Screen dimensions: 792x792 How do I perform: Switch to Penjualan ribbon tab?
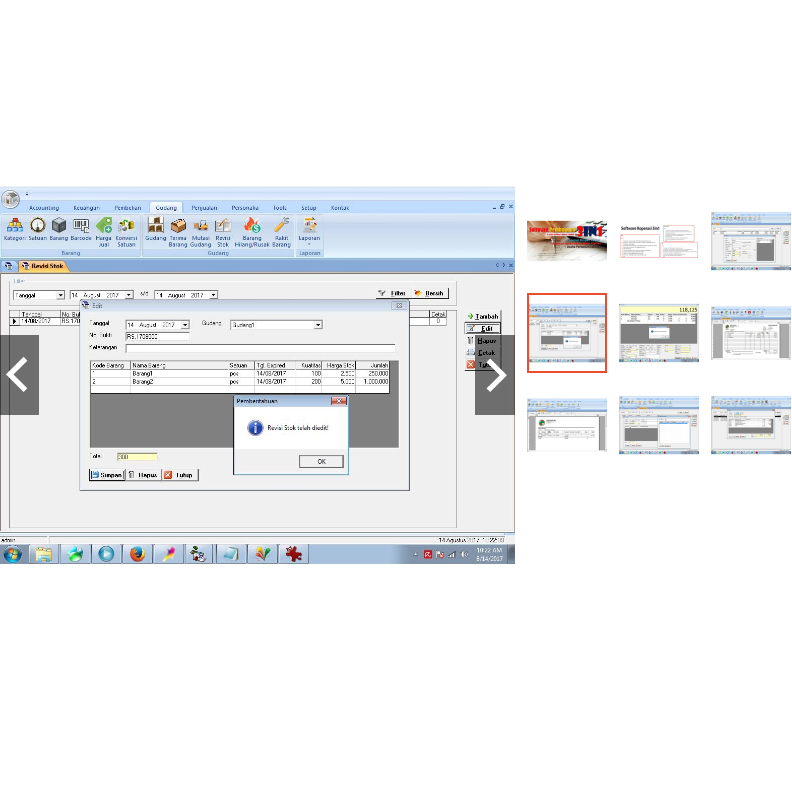click(x=204, y=208)
